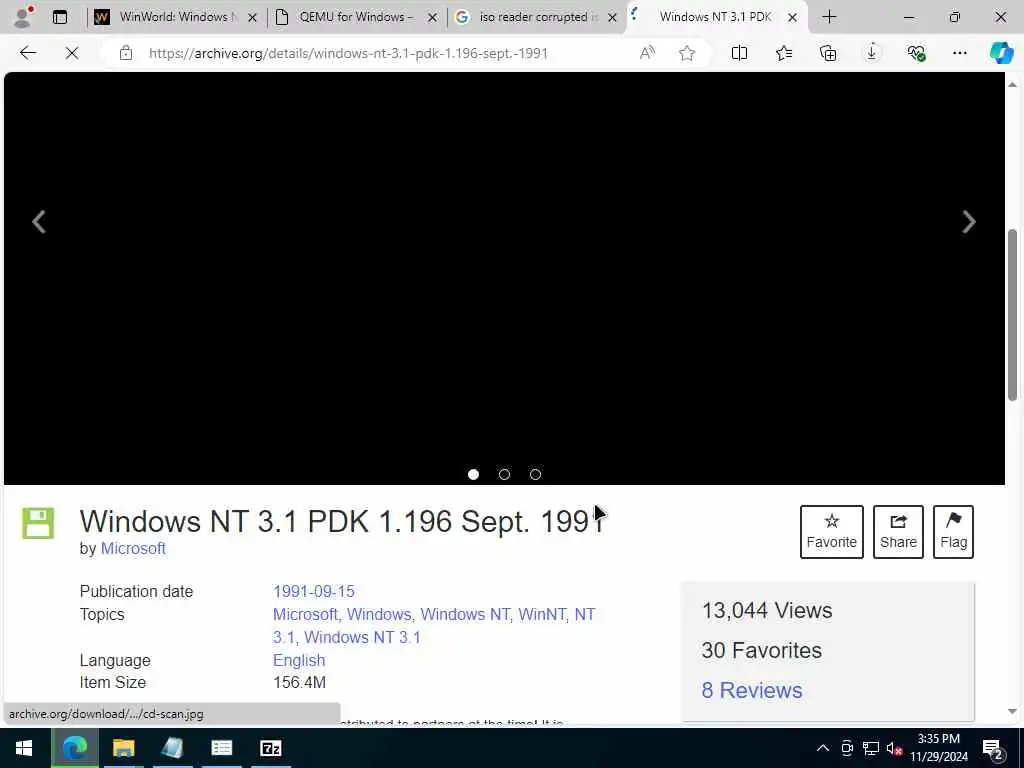Click the 13,044 Views text

(x=767, y=611)
